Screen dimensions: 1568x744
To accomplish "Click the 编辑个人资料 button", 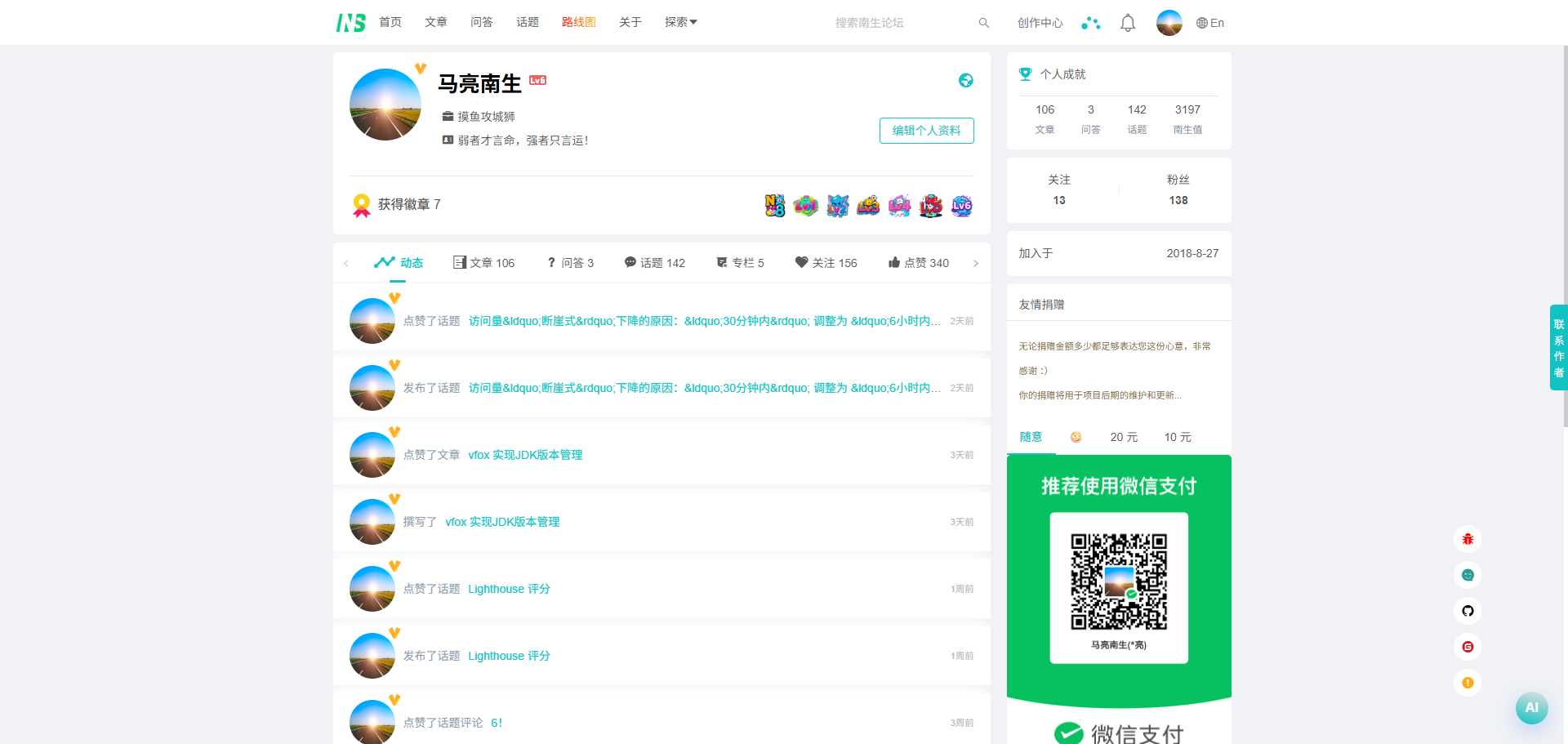I will pyautogui.click(x=927, y=131).
